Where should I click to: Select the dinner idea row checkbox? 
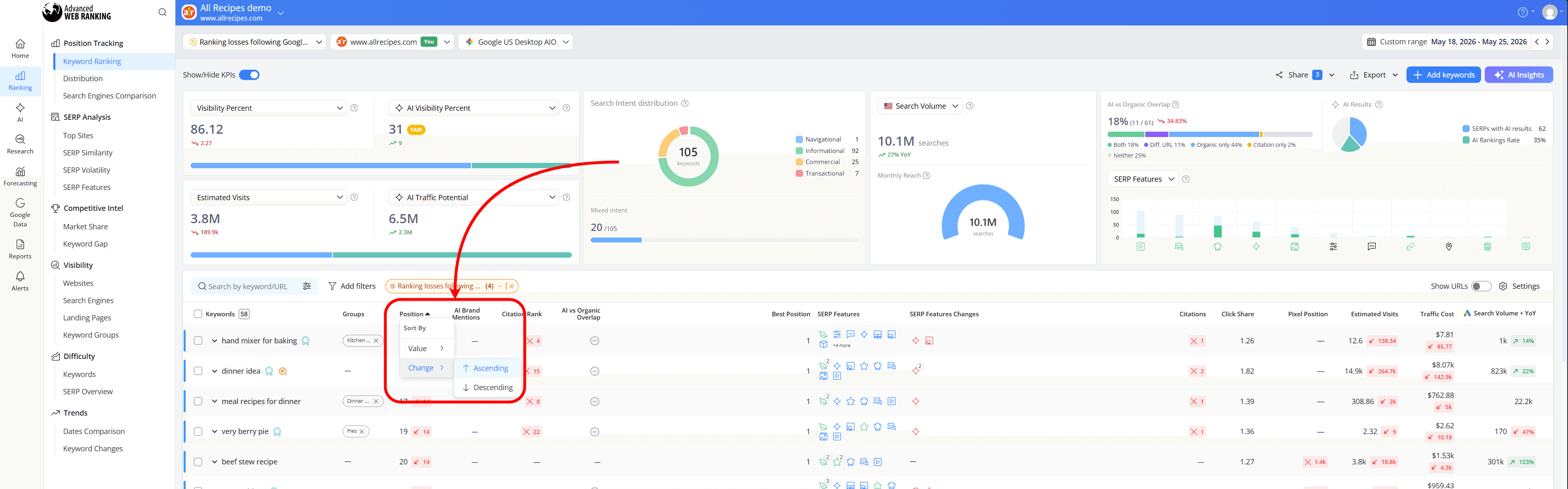(x=198, y=371)
